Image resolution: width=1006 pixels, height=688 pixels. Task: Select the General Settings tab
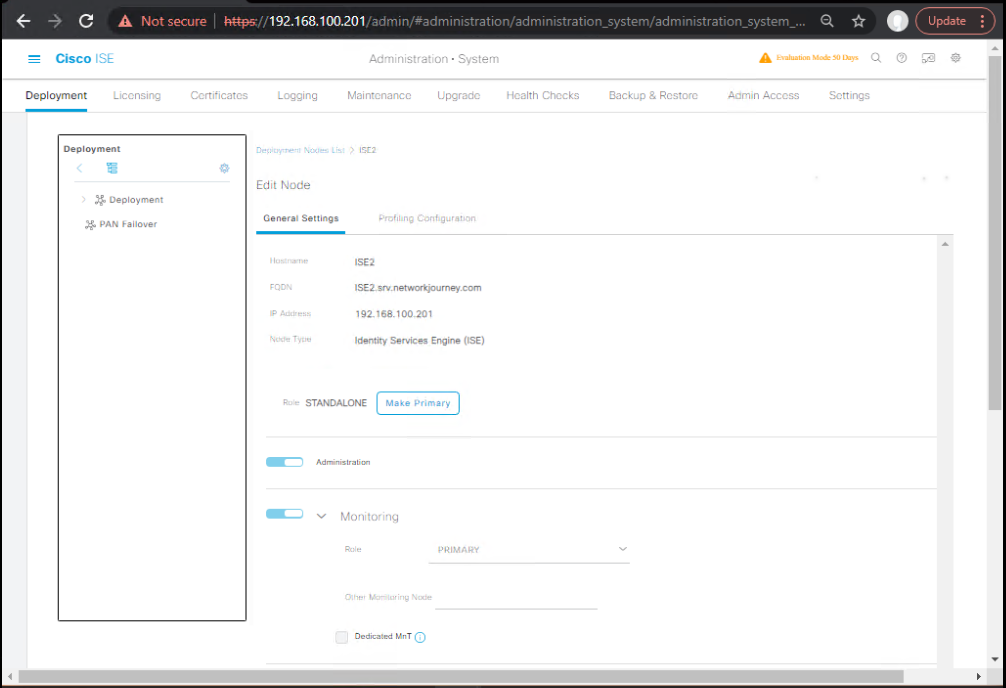301,218
